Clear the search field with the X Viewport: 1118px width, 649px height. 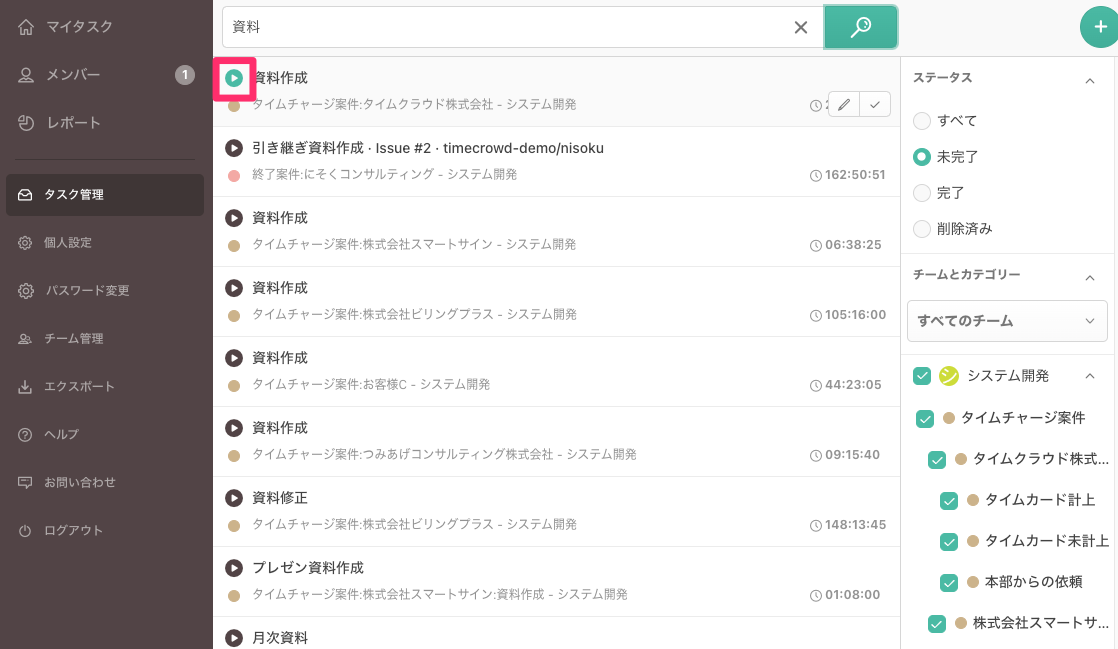800,28
